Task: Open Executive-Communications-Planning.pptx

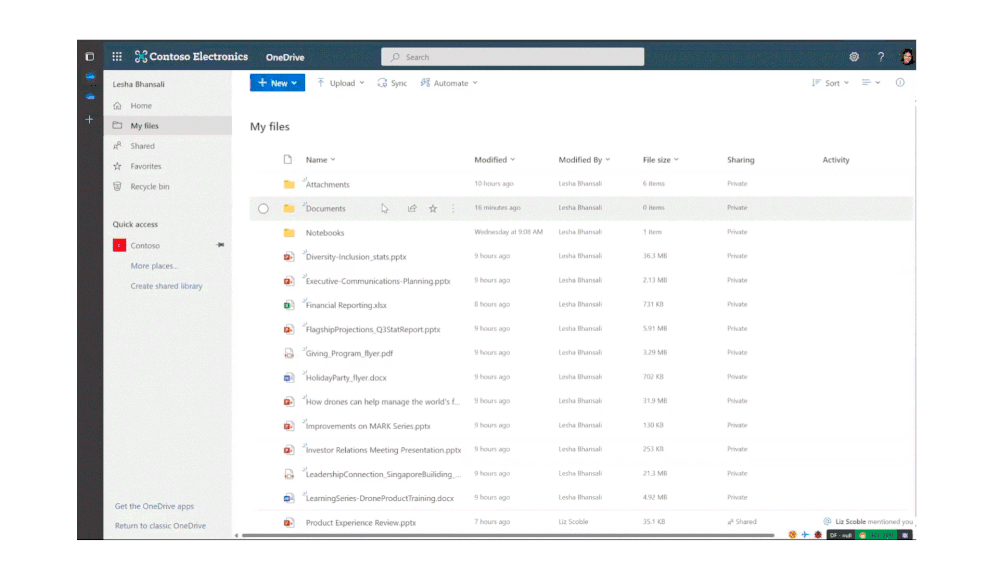Action: (x=378, y=281)
